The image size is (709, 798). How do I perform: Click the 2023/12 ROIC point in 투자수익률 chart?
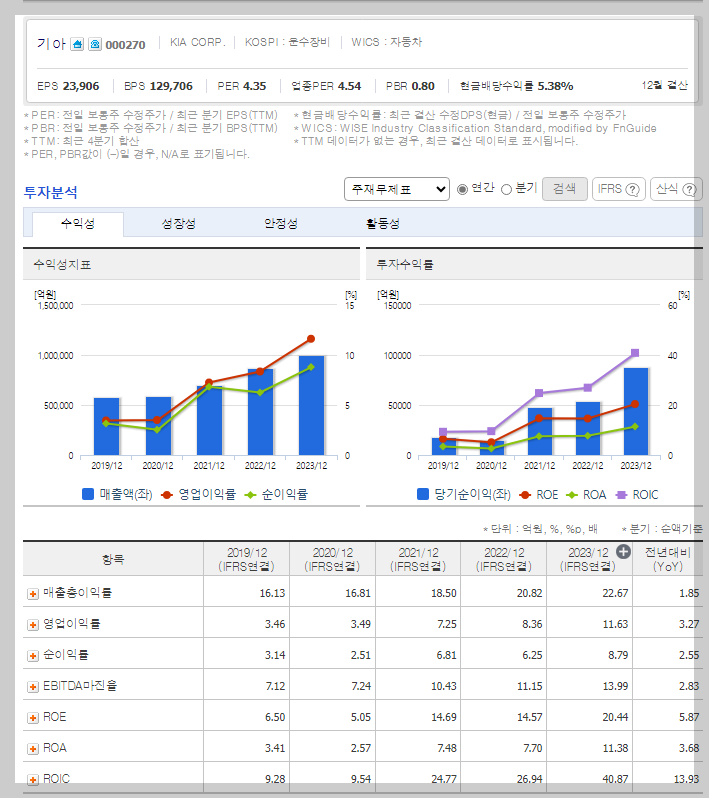tap(635, 353)
